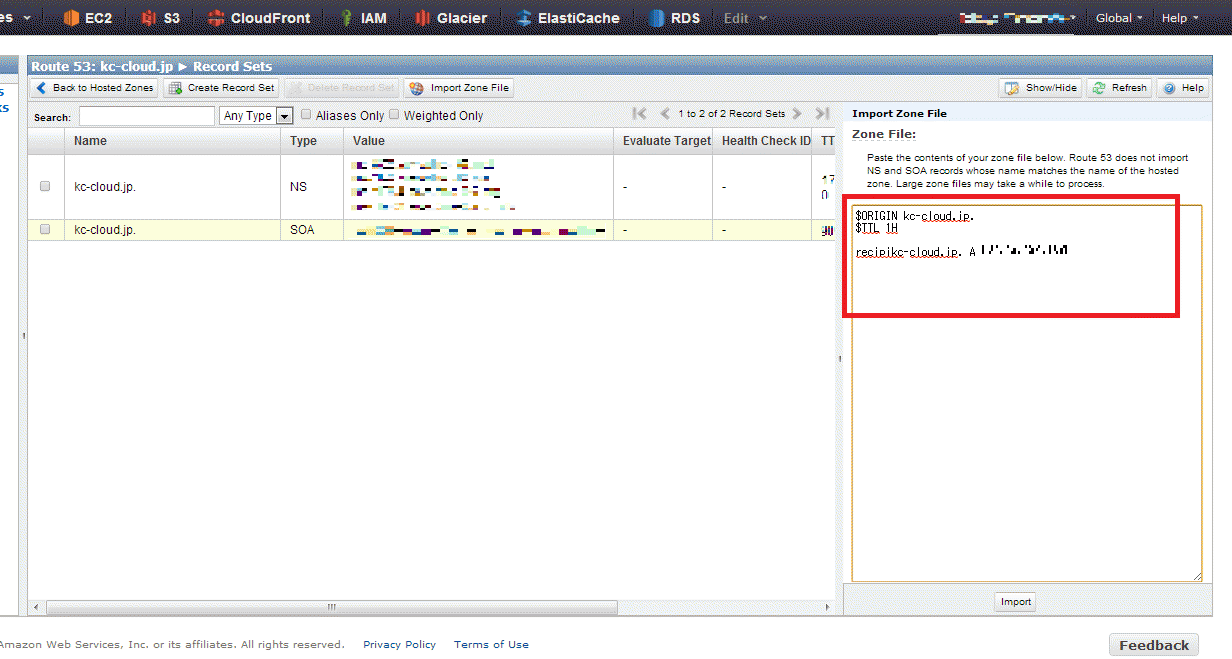Open the IAM service shortcut
The height and width of the screenshot is (659, 1232).
363,18
